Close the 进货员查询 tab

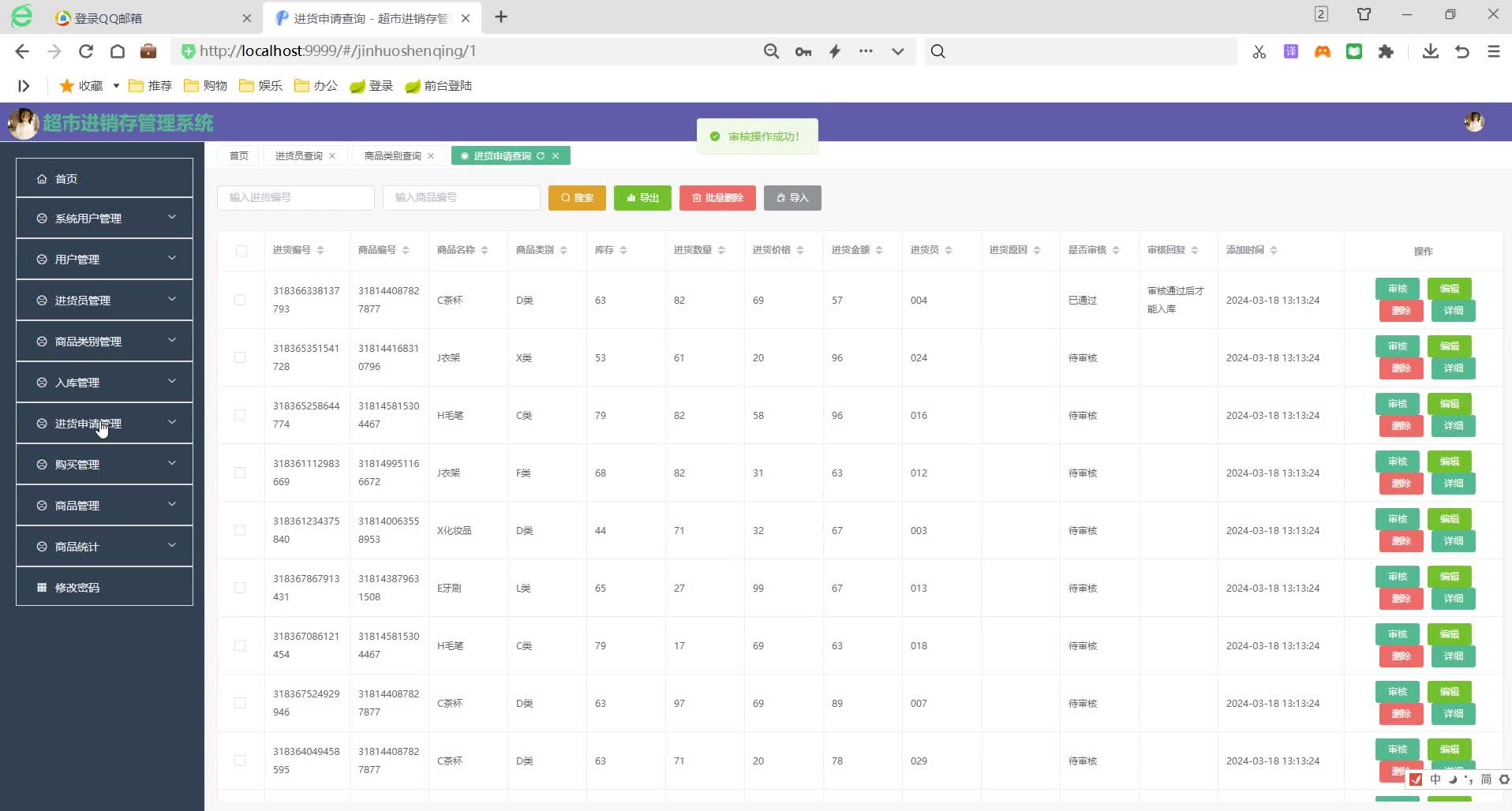coord(332,156)
